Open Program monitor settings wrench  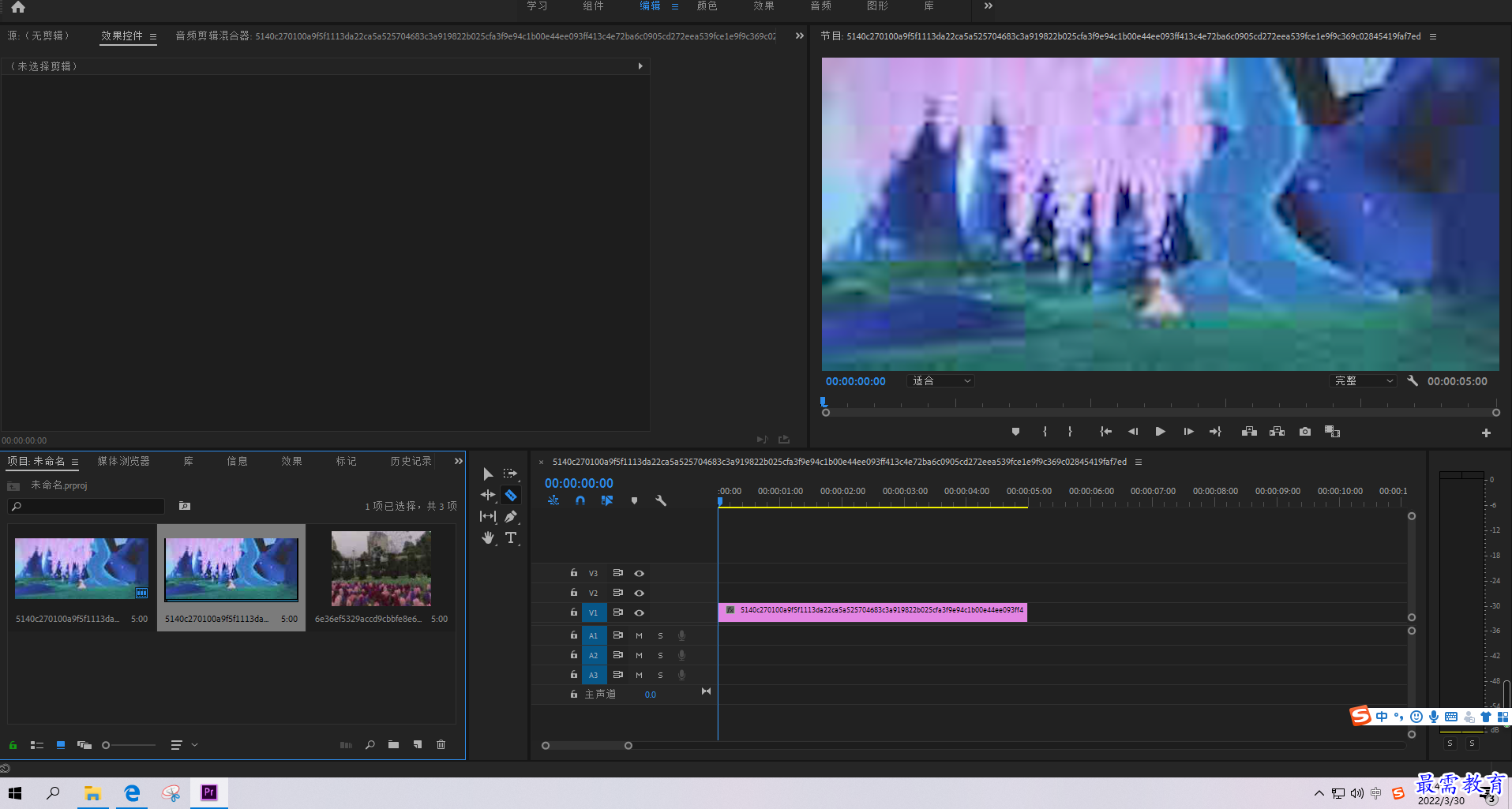click(1413, 380)
